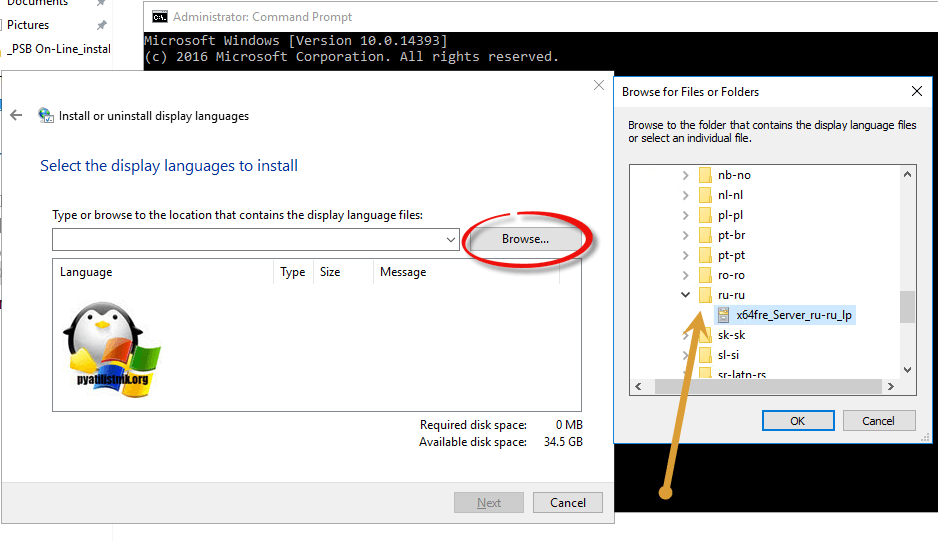Click the nb-no folder icon
This screenshot has width=938, height=542.
point(705,175)
